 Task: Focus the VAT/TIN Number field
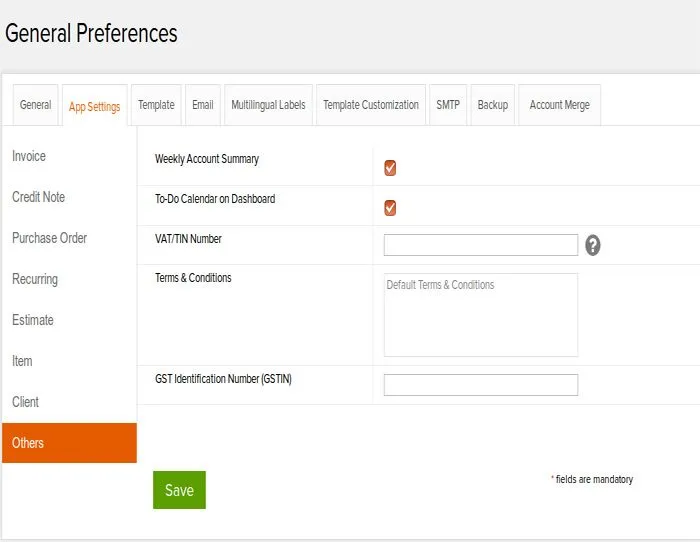[481, 245]
